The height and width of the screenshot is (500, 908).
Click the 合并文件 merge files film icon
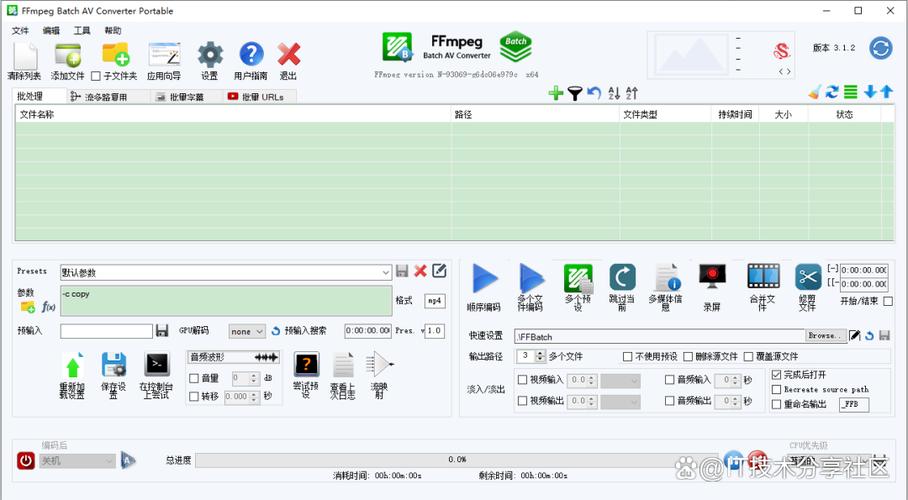763,279
